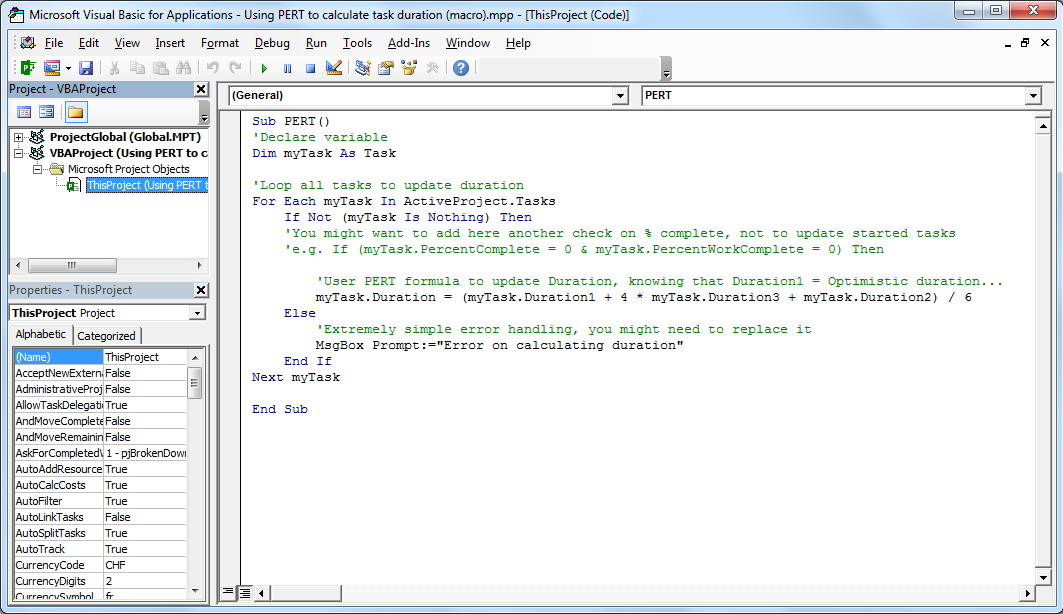Expand the ProjectGlobal (Global.MPT) node
Screen dimensions: 1063x614
click(x=19, y=137)
